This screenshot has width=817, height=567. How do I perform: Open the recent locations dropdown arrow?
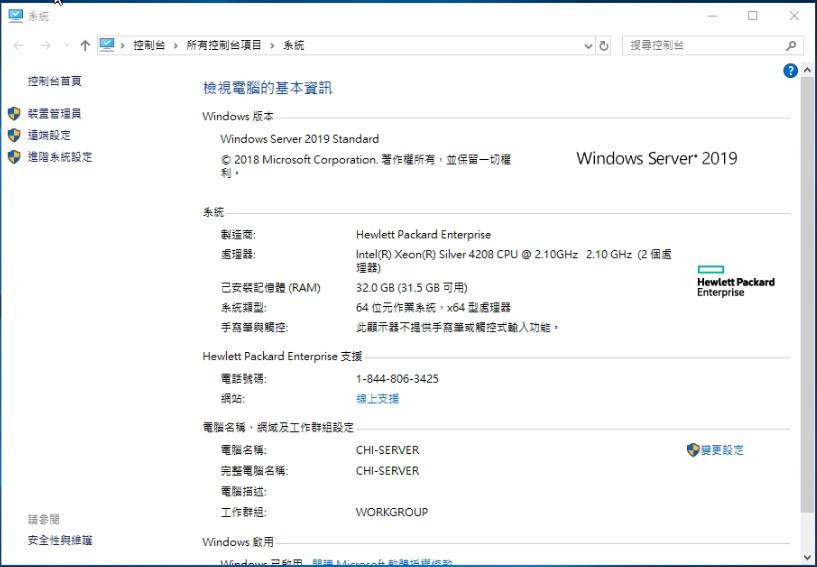66,46
